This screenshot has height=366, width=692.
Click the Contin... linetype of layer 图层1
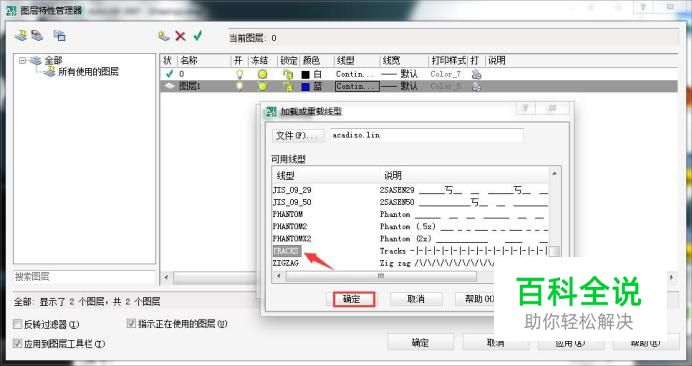[357, 87]
